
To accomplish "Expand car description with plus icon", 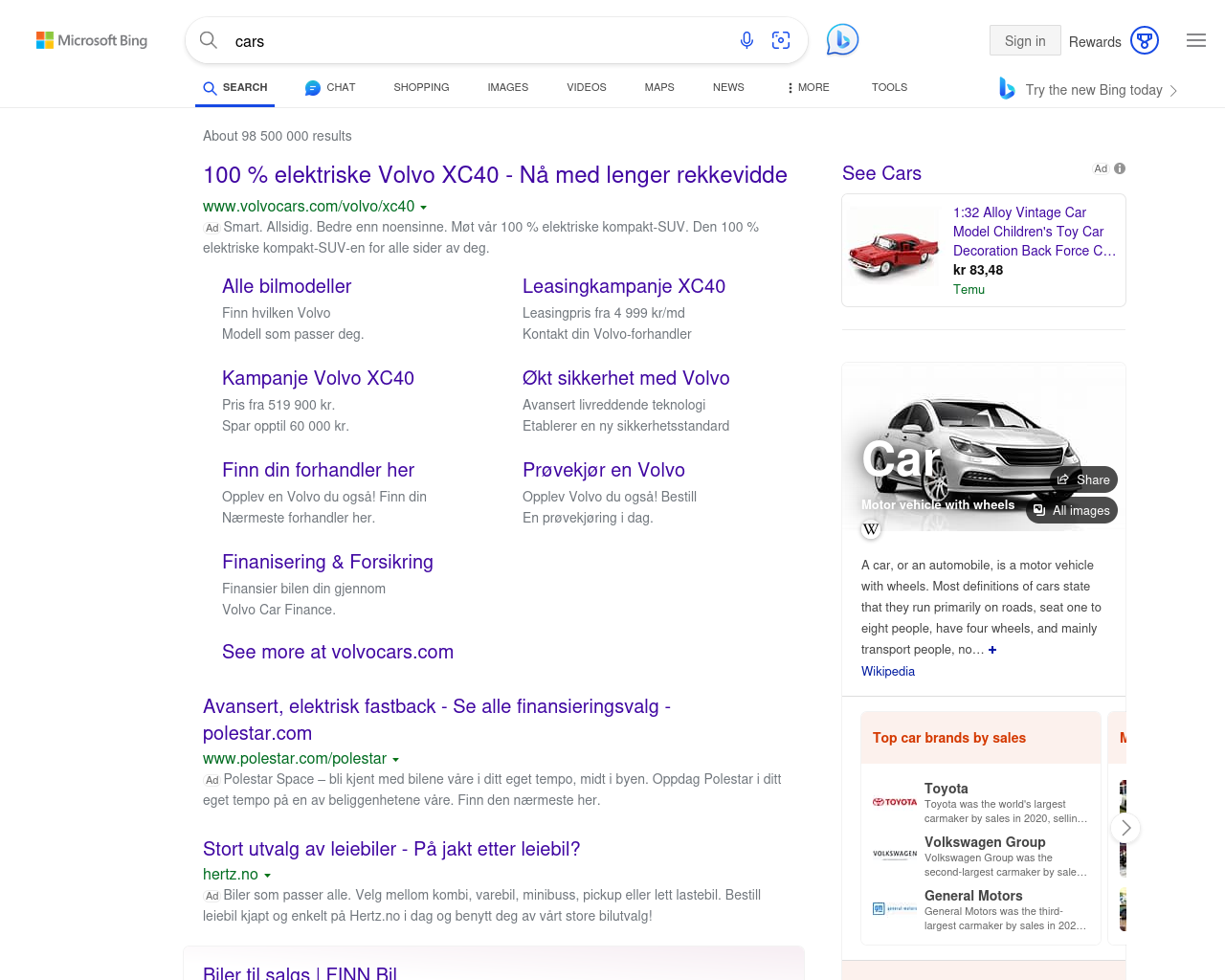I will pyautogui.click(x=992, y=650).
